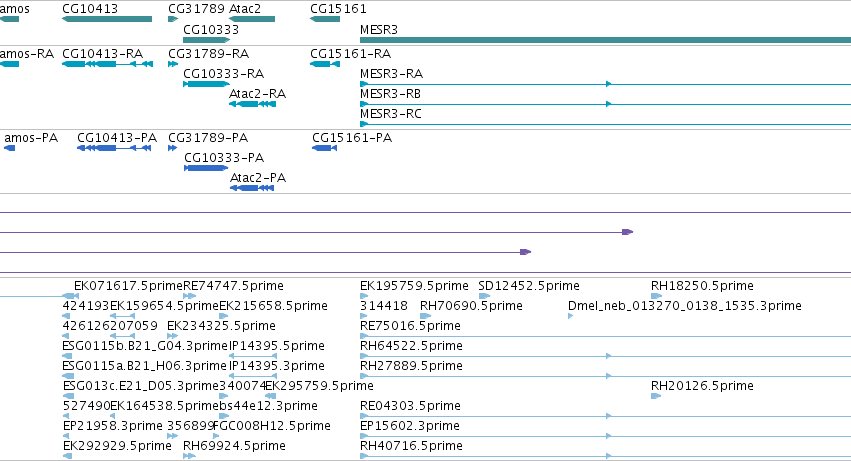Select the CG10333 gene label

click(x=211, y=30)
